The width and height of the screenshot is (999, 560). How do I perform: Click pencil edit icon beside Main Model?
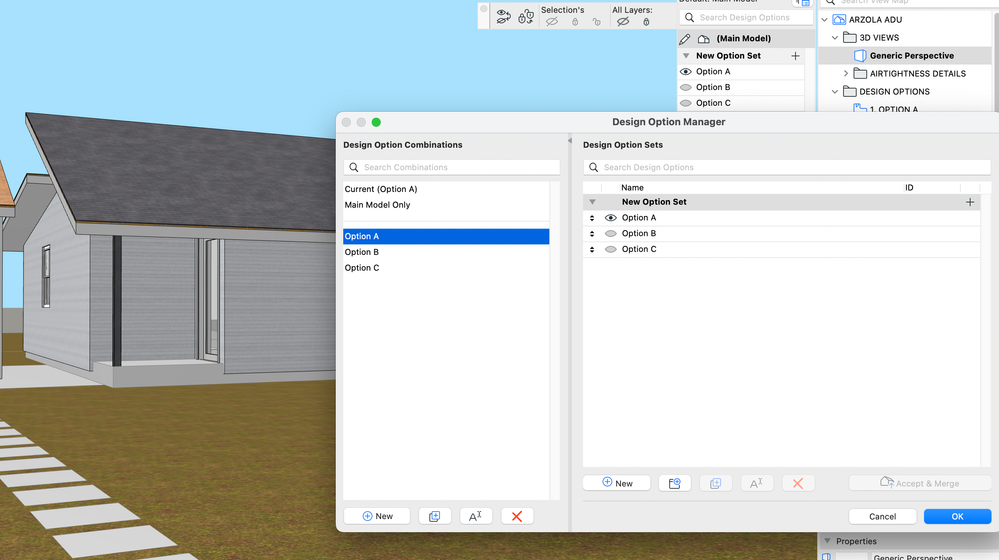685,39
